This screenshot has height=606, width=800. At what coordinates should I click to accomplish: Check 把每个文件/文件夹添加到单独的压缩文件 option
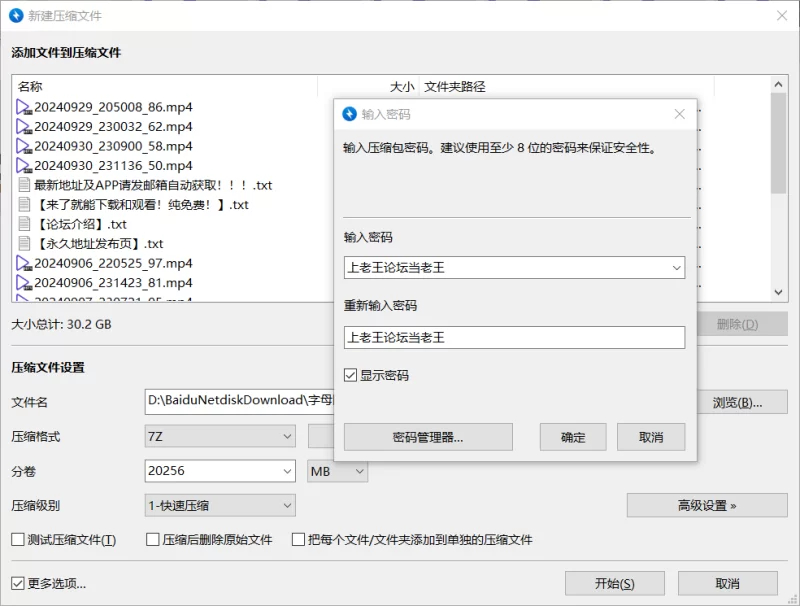pyautogui.click(x=298, y=540)
